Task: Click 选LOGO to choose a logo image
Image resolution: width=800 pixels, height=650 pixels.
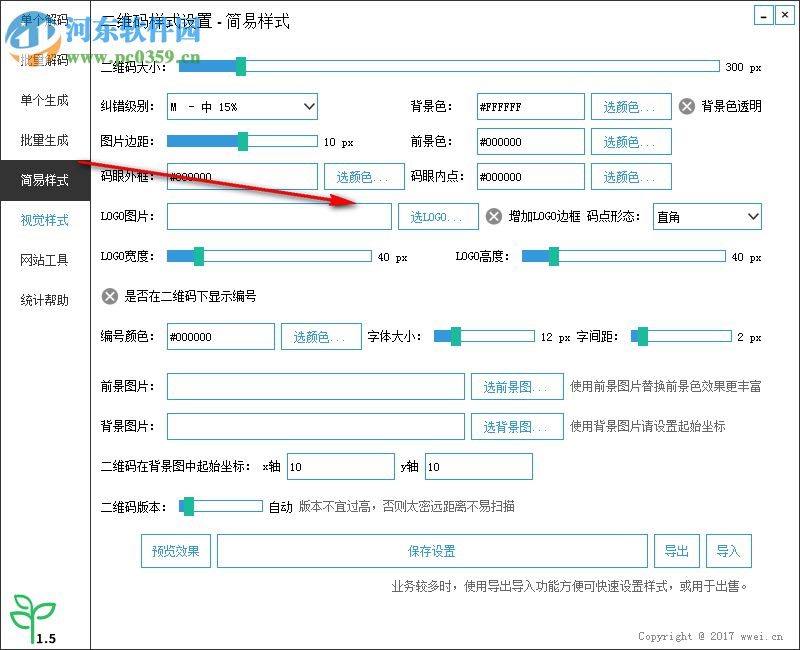Action: point(438,216)
